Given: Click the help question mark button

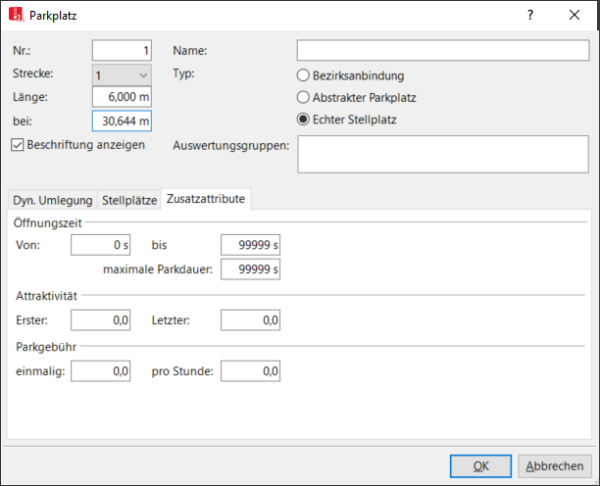Looking at the screenshot, I should tap(529, 16).
